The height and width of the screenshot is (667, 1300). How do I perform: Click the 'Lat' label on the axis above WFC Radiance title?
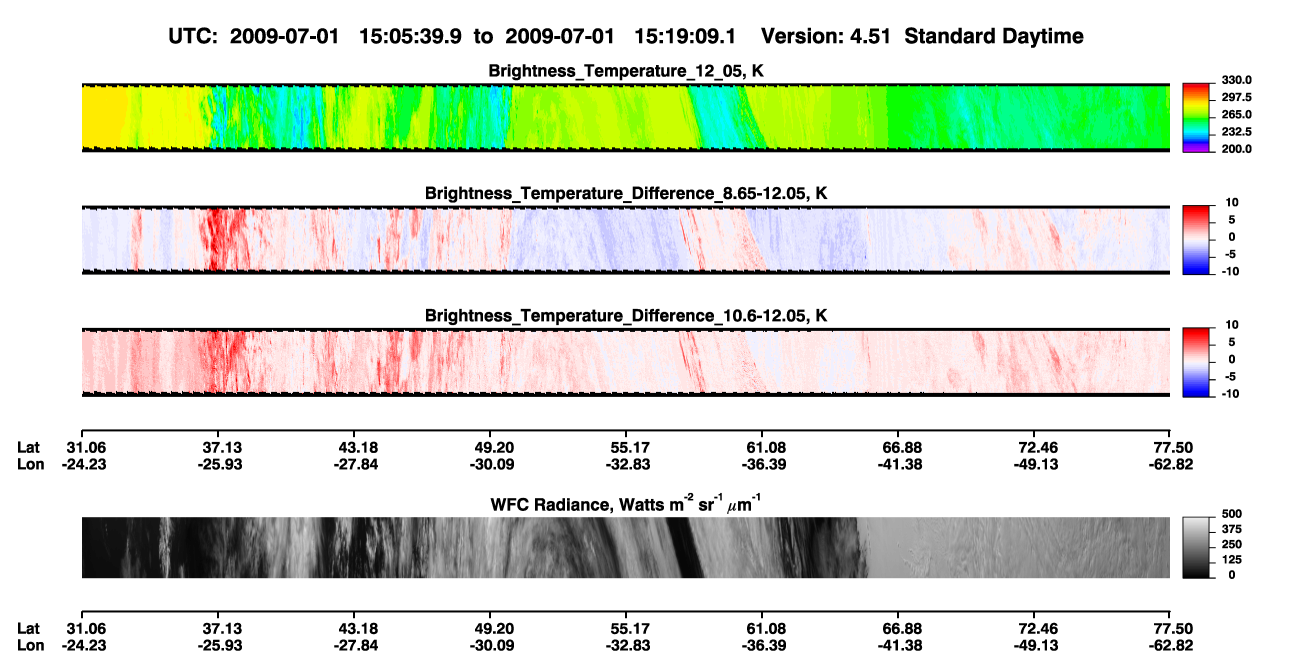28,448
